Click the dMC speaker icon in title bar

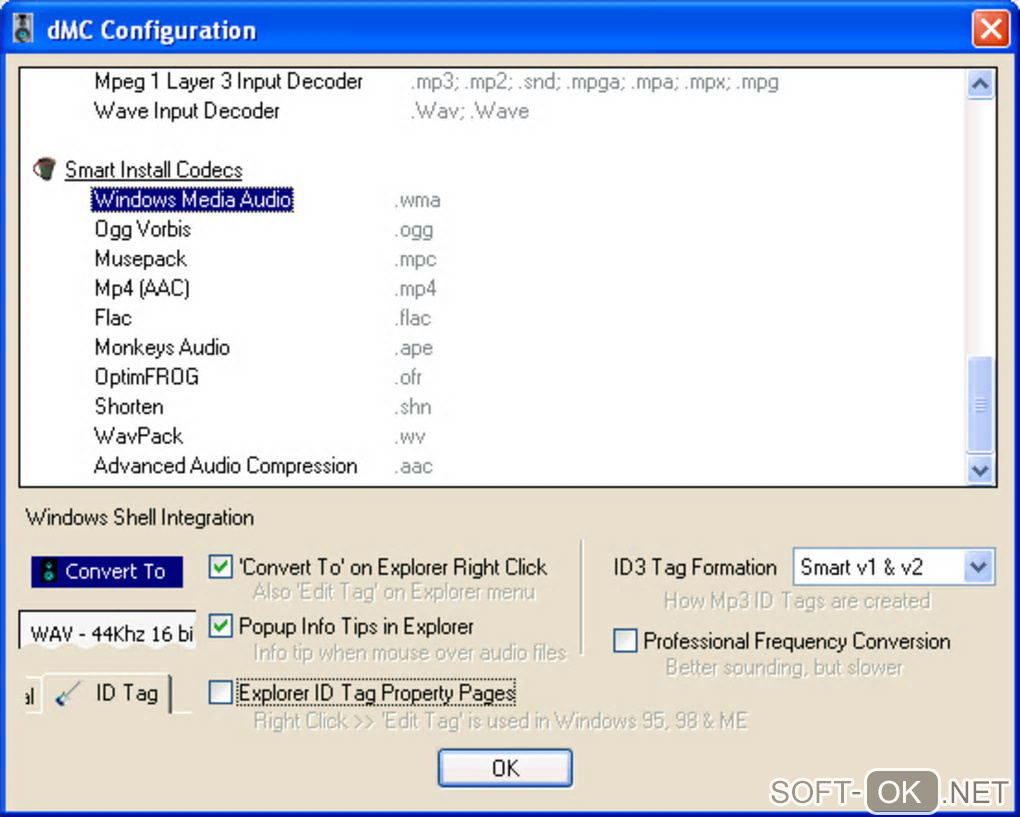(x=23, y=29)
